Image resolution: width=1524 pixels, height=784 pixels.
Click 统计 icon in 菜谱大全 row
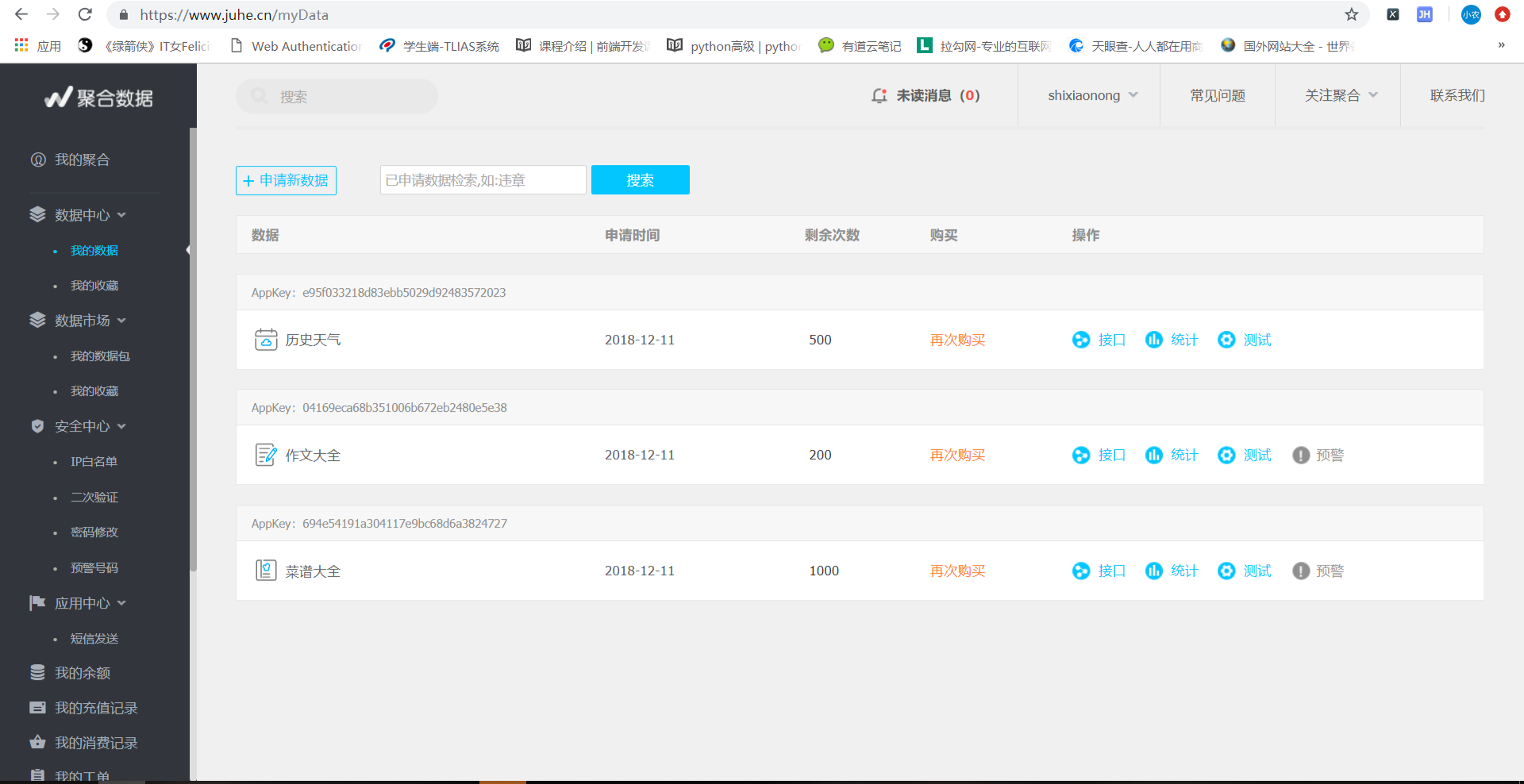[1154, 571]
